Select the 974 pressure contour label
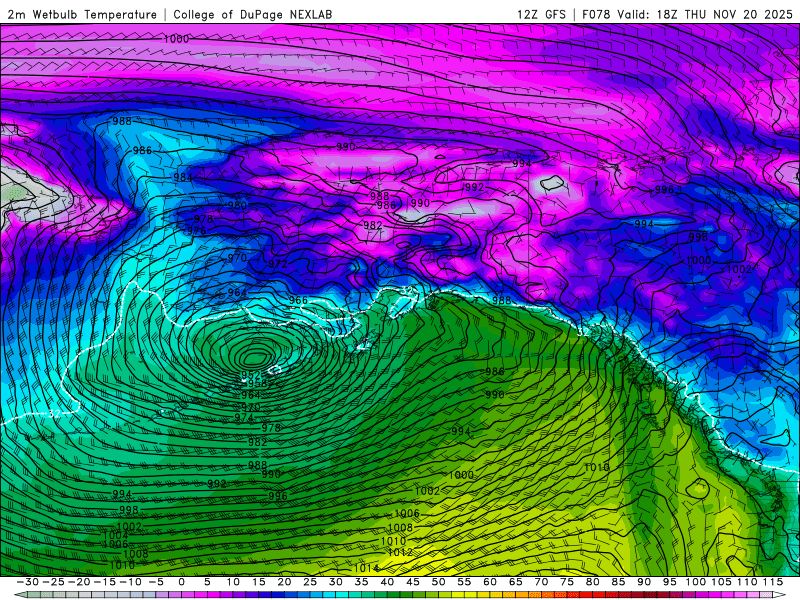 point(244,417)
